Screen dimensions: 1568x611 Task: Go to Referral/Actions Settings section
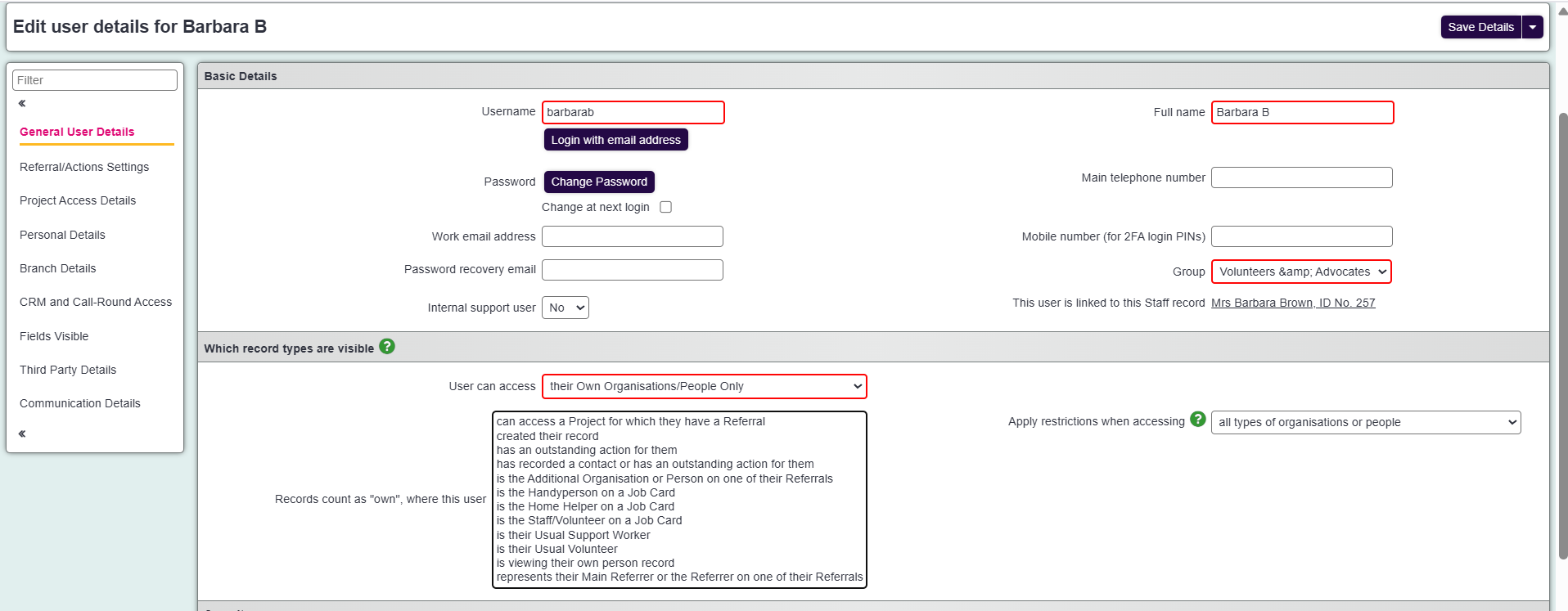[84, 167]
